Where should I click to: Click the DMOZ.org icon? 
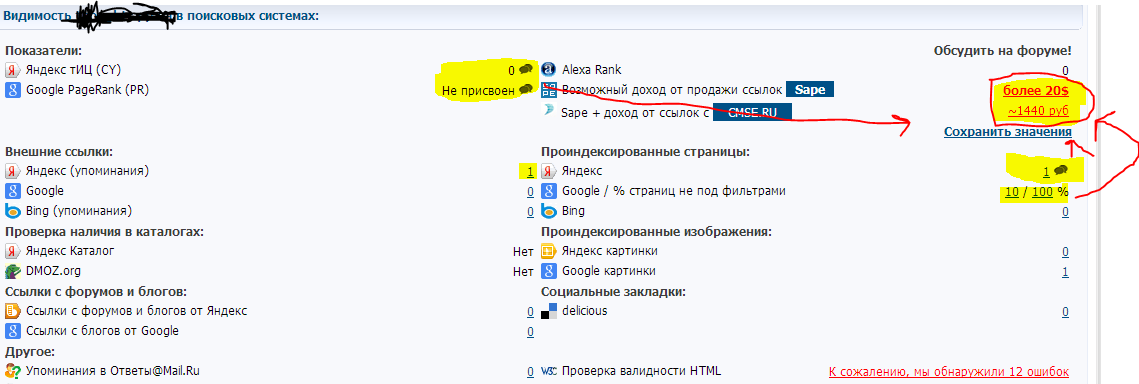coord(12,271)
